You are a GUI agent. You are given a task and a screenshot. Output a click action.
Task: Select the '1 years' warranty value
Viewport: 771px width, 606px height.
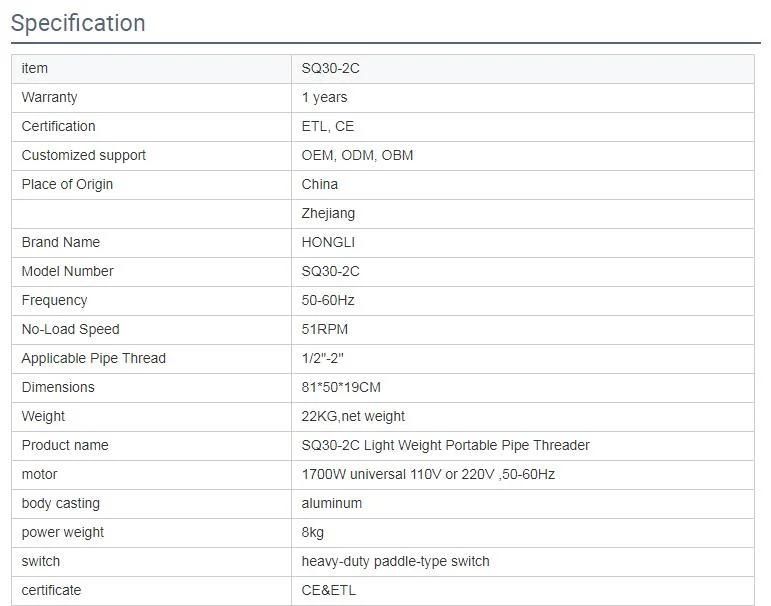[325, 97]
